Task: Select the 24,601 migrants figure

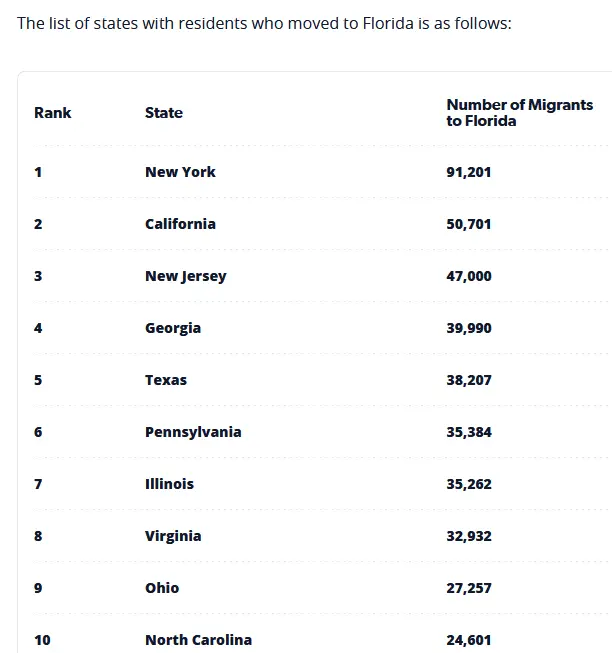Action: click(469, 640)
